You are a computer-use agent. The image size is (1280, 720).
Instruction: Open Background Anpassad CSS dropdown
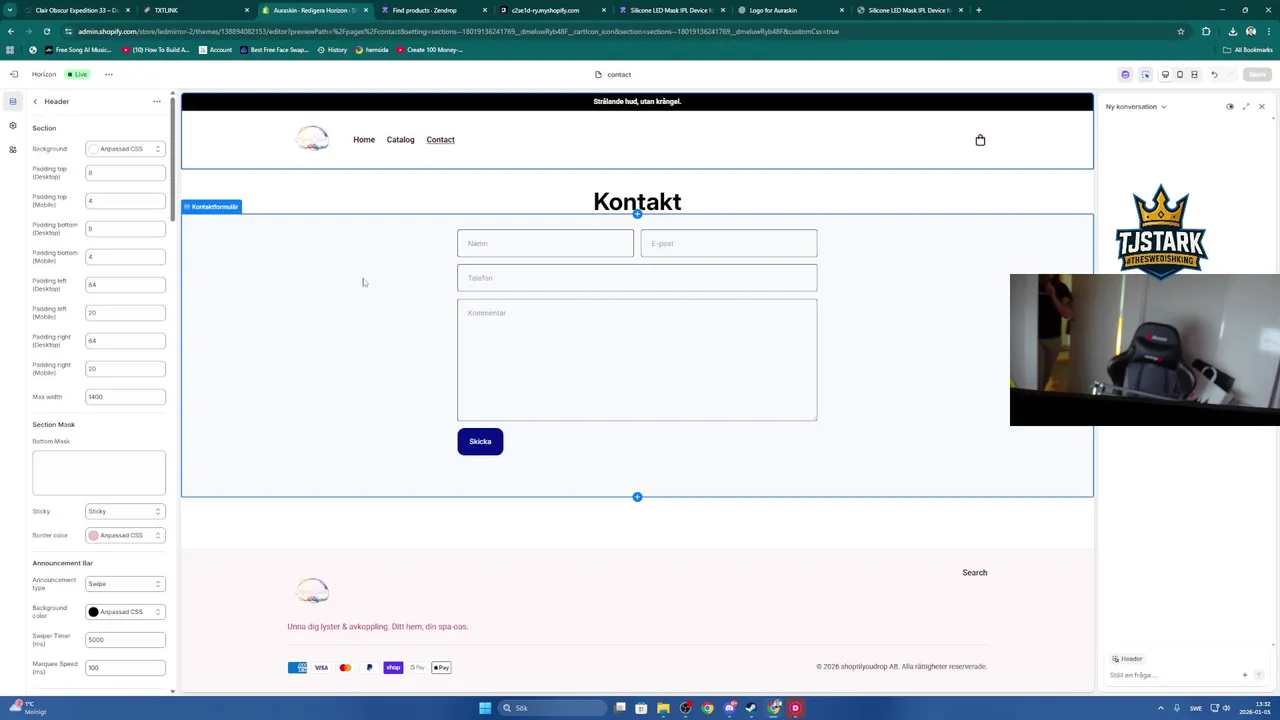[125, 149]
